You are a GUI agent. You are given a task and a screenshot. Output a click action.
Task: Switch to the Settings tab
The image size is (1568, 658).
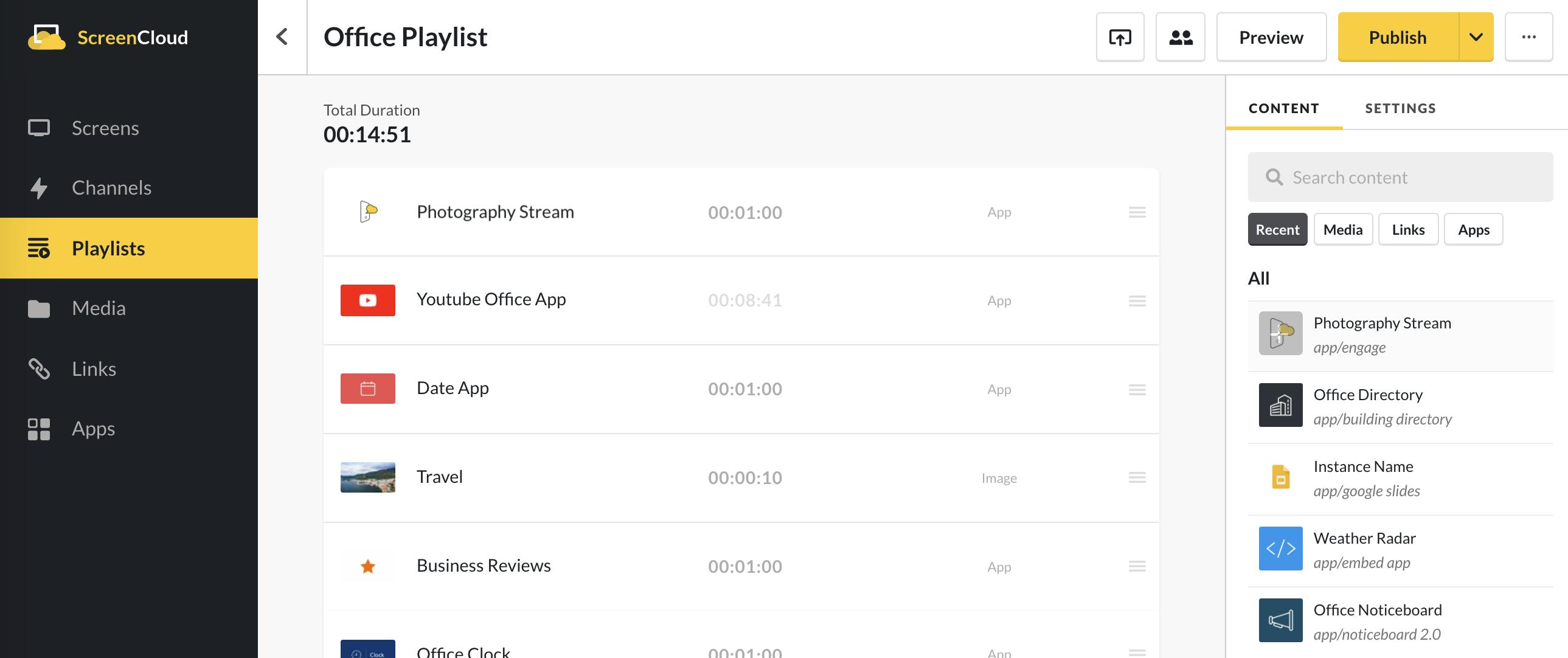(1400, 108)
